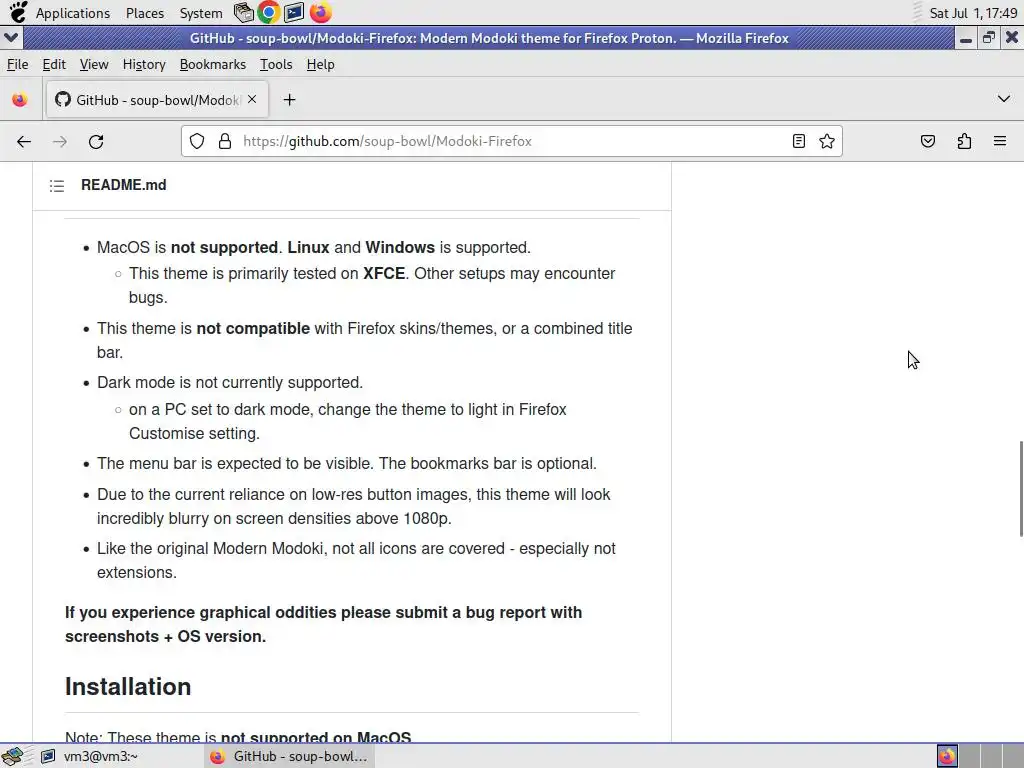Viewport: 1024px width, 768px height.
Task: Open the Edit menu
Action: coord(54,65)
